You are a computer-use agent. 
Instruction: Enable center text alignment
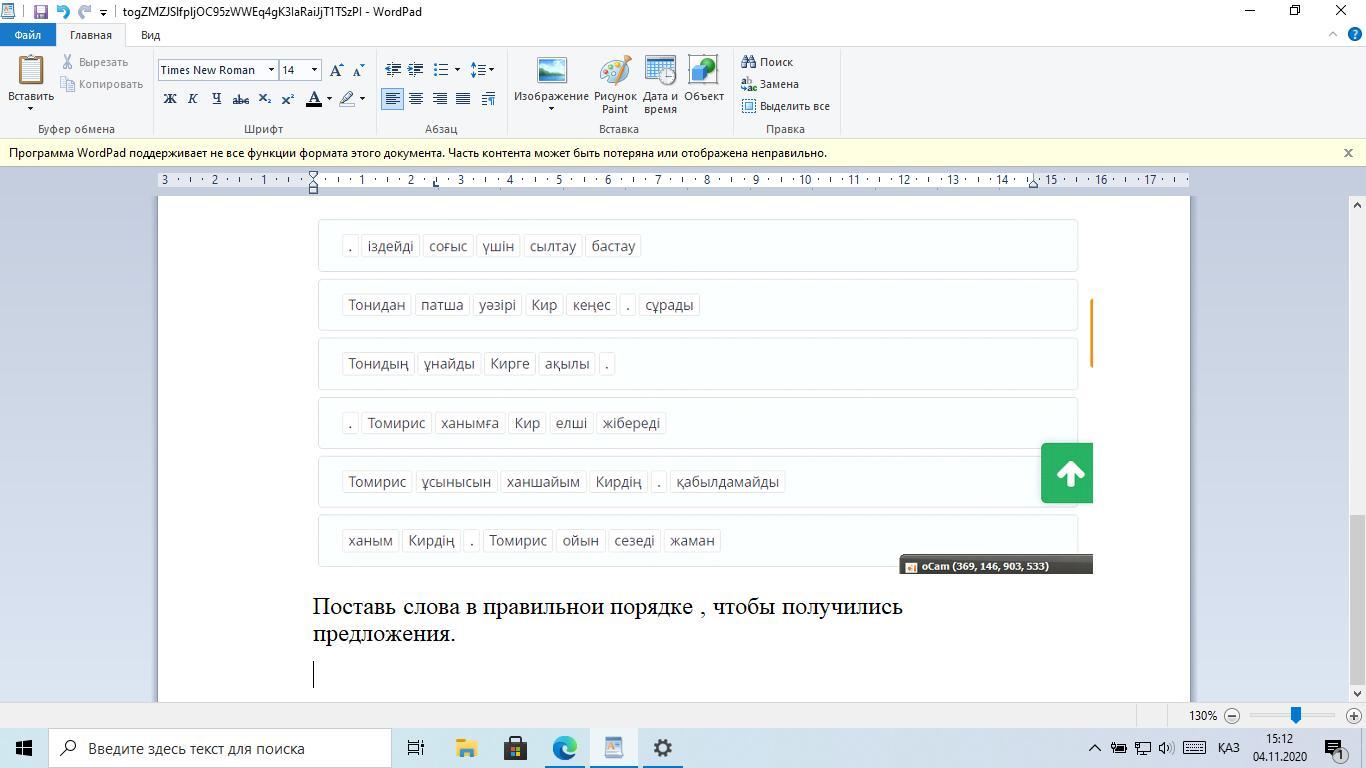(416, 99)
